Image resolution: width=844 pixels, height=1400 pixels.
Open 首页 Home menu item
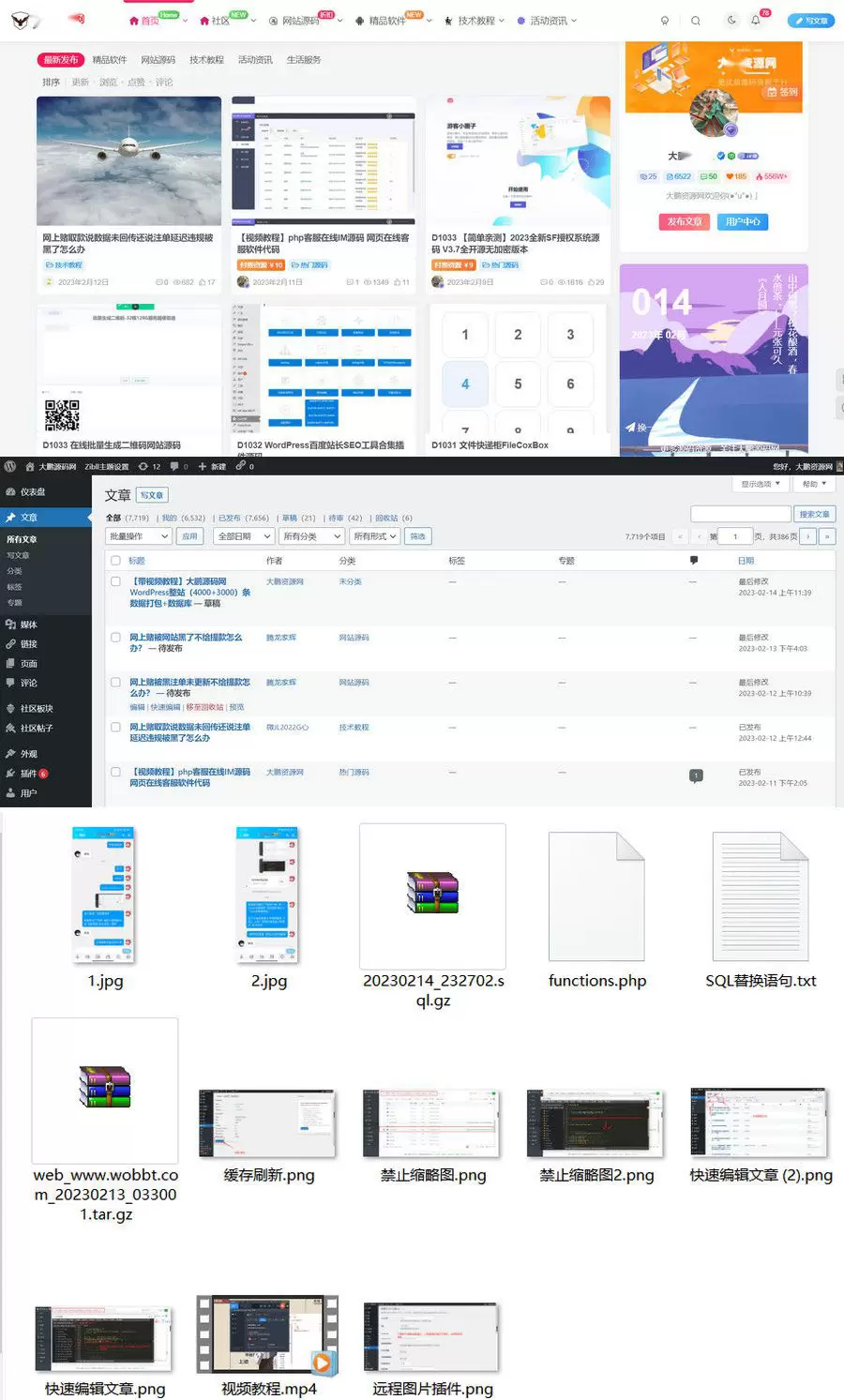pos(144,21)
